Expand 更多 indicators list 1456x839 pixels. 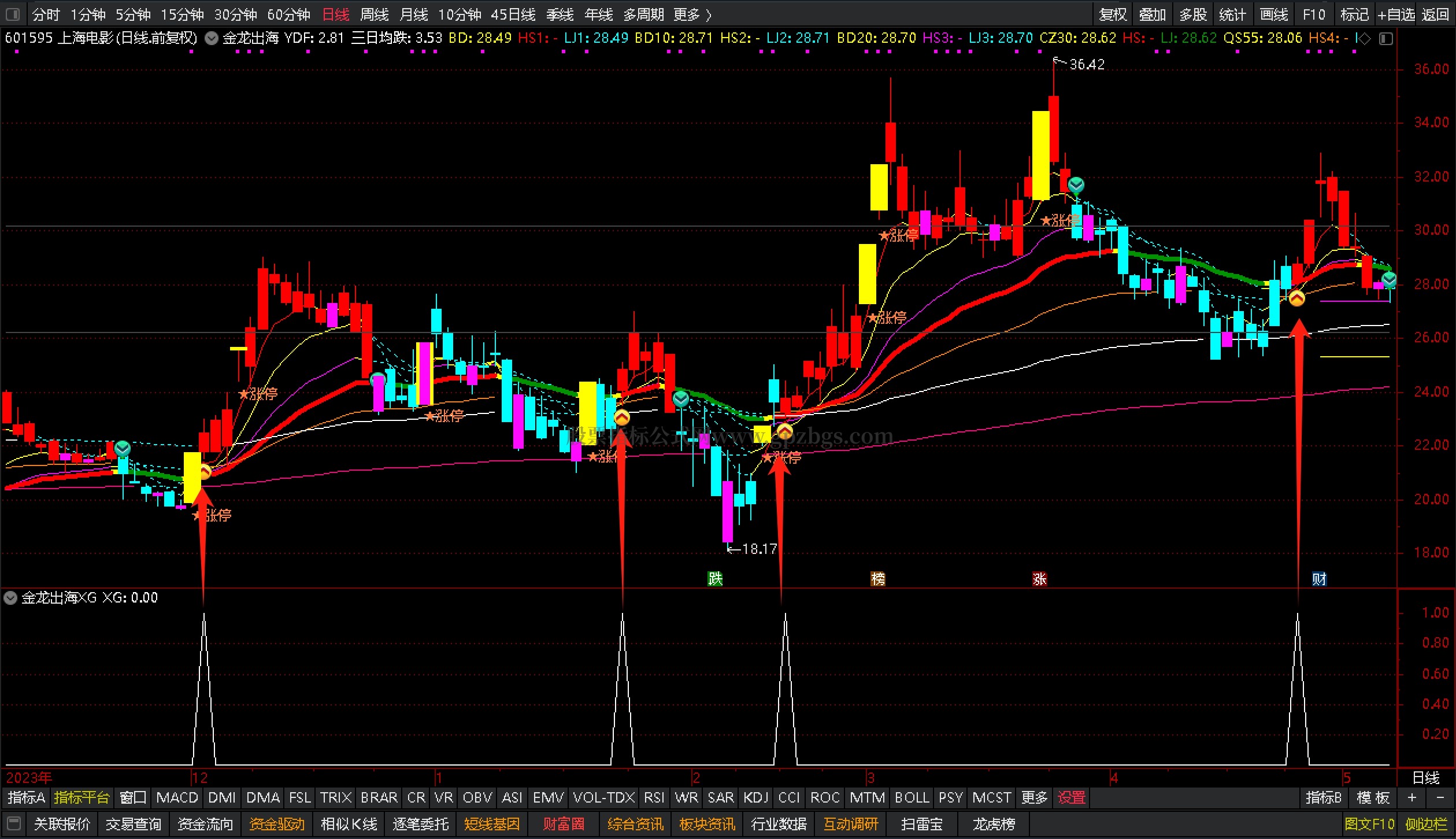coord(1034,798)
